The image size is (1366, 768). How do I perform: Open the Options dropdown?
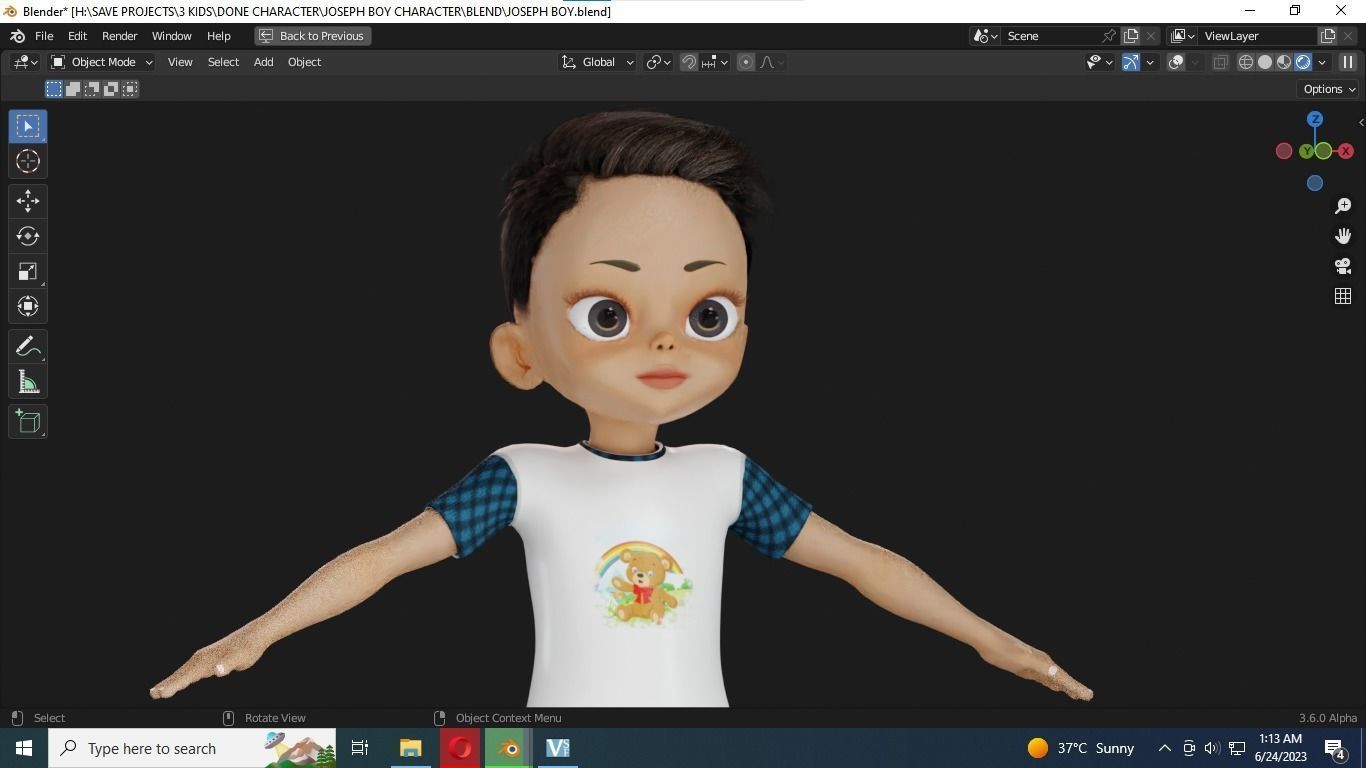tap(1329, 89)
